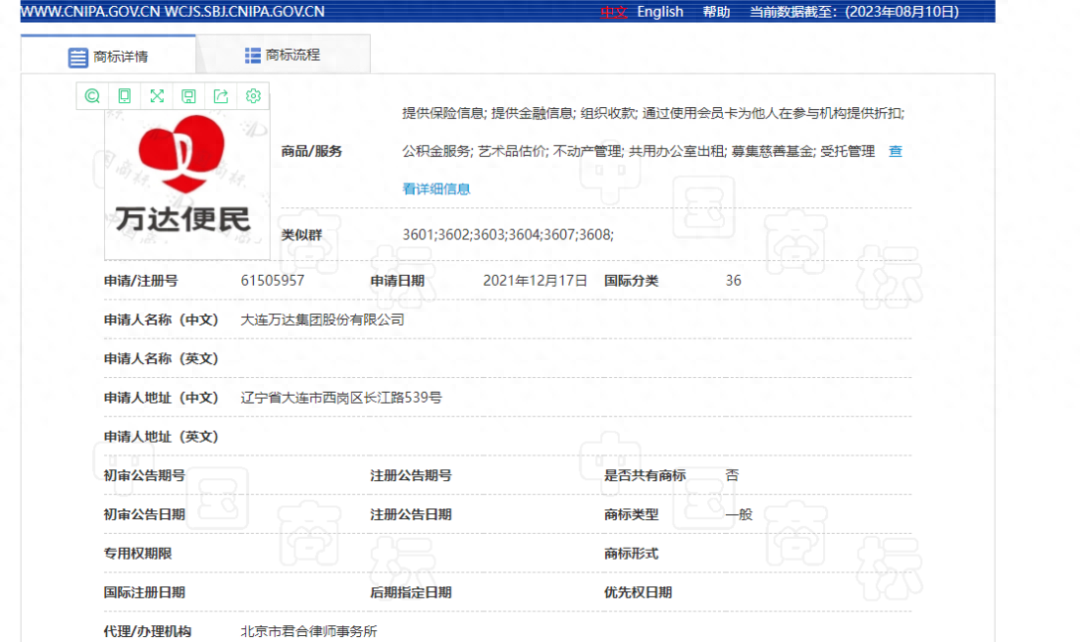This screenshot has width=1080, height=642.
Task: Click the share/export icon above the trademark
Action: pyautogui.click(x=221, y=95)
